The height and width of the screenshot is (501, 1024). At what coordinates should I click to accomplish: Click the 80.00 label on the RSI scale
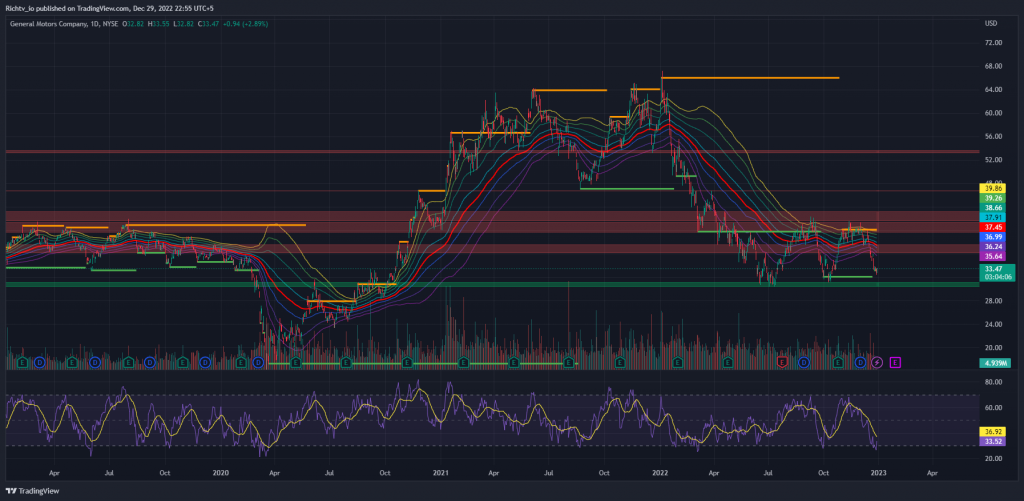pos(993,381)
